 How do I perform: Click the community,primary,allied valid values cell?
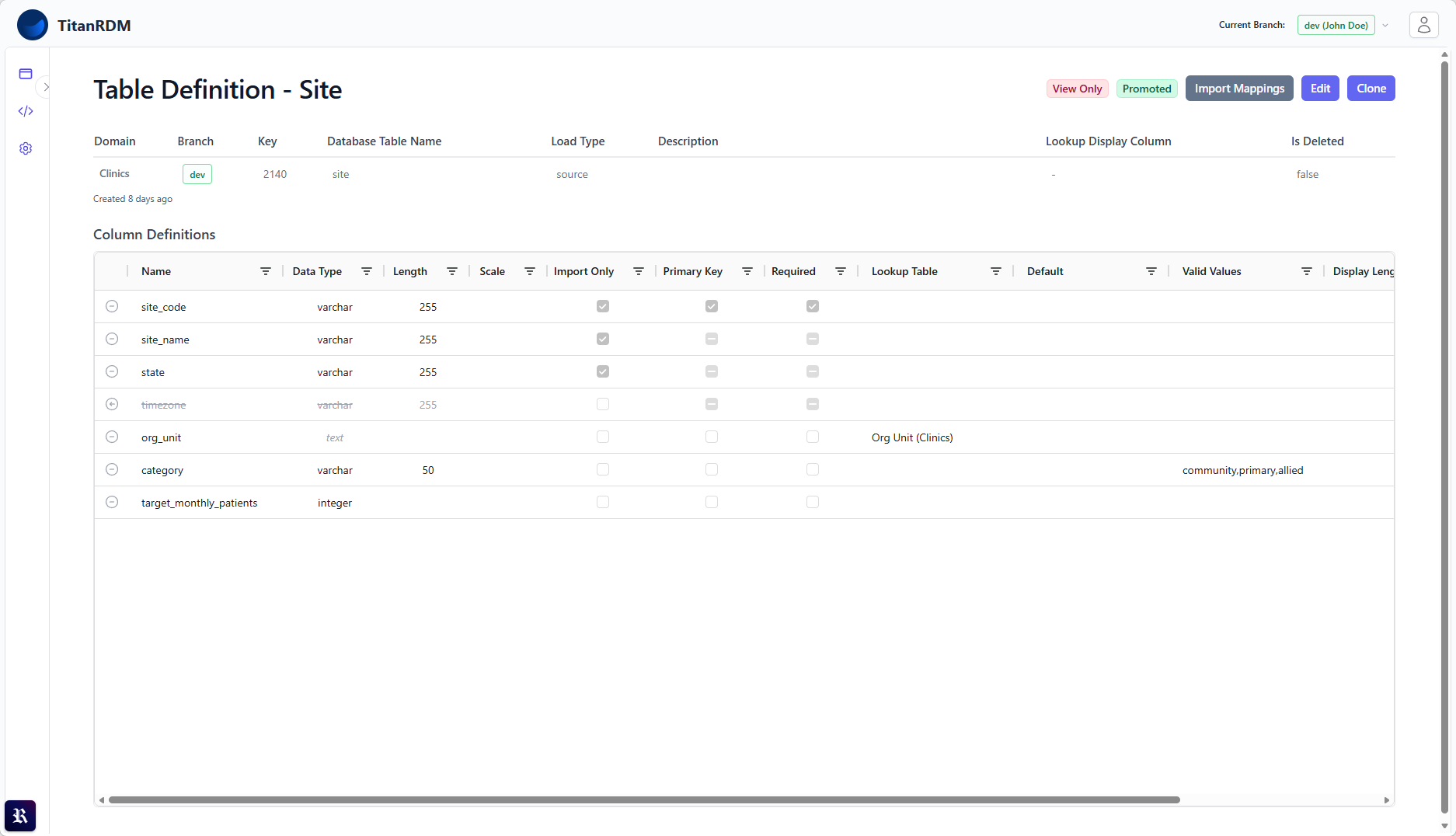coord(1243,470)
